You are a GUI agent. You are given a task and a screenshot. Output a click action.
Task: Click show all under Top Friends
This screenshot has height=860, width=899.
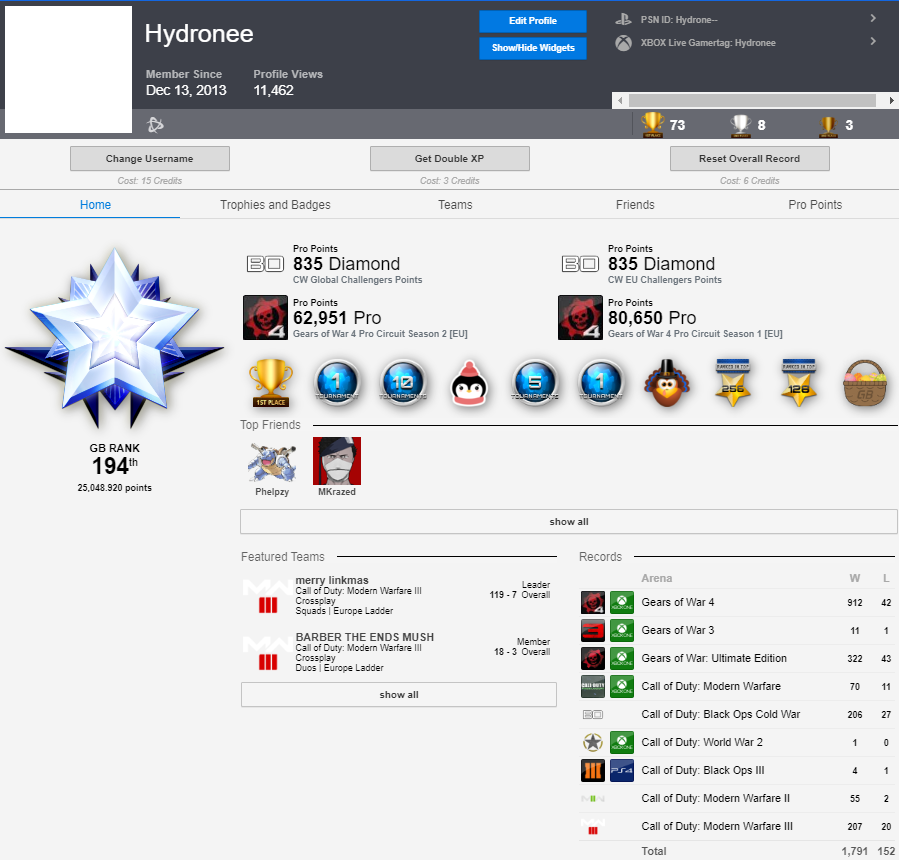point(569,522)
